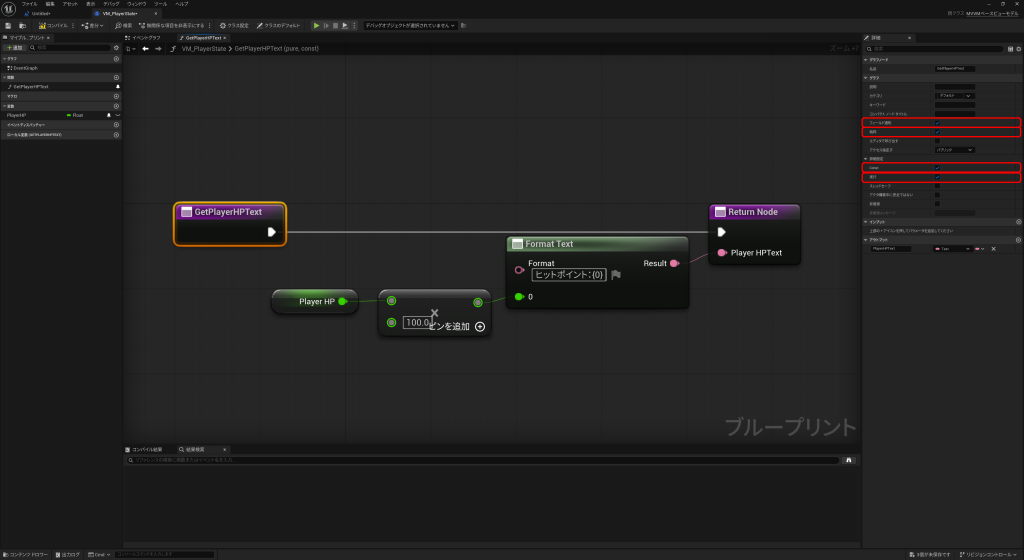Click the plus icon in the Variables section
This screenshot has height=560, width=1024.
[x=116, y=105]
